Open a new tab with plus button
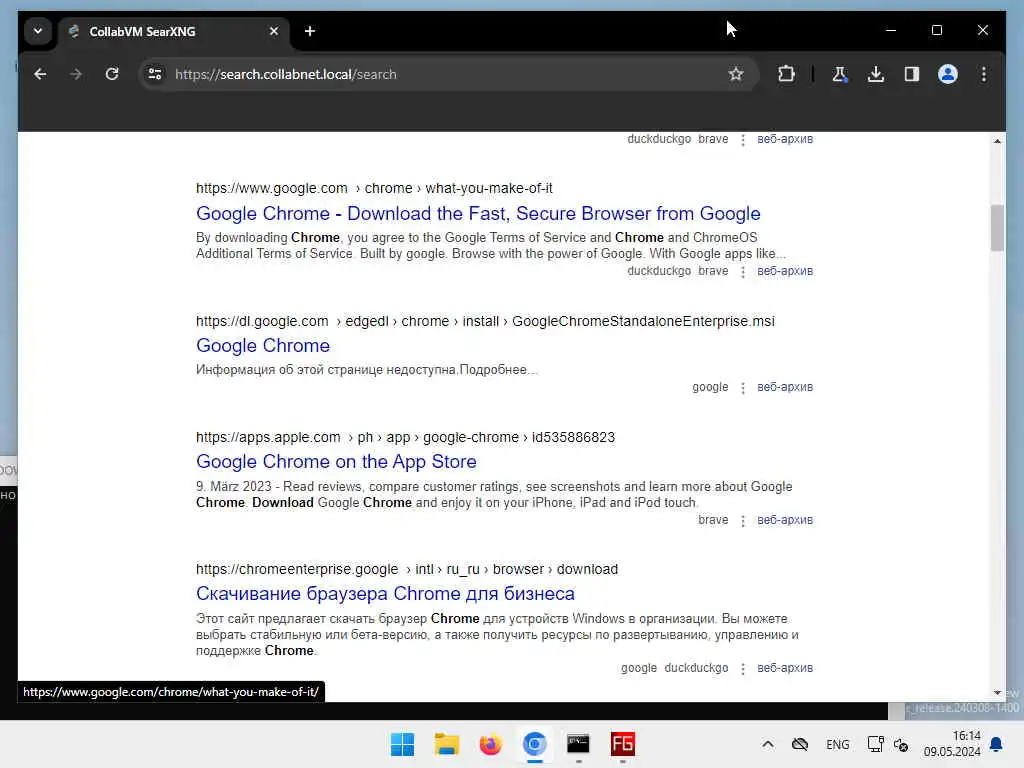 310,31
